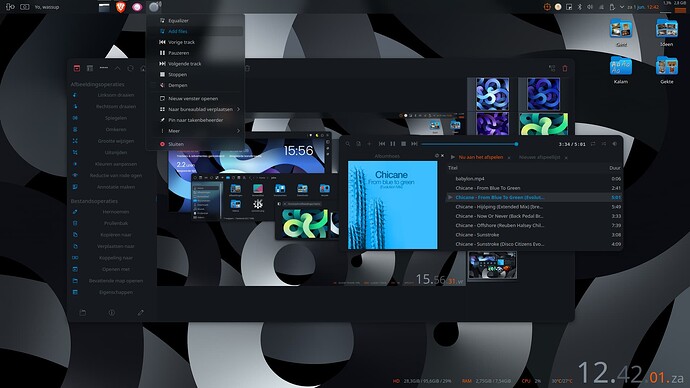690x388 pixels.
Task: Select the purple swirl thumbnail
Action: pos(492,124)
